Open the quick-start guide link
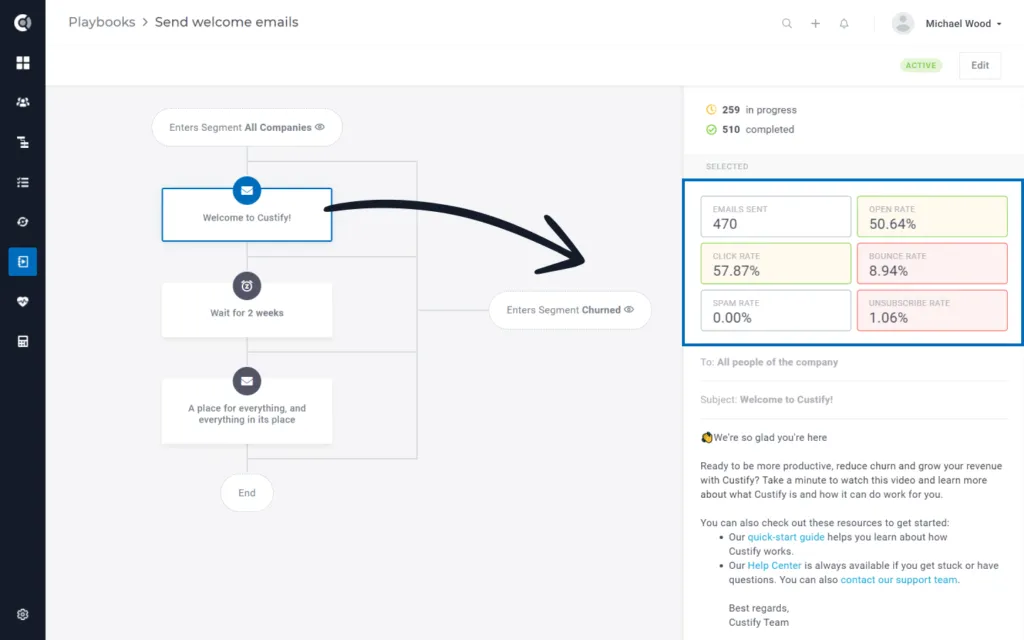 click(x=786, y=537)
